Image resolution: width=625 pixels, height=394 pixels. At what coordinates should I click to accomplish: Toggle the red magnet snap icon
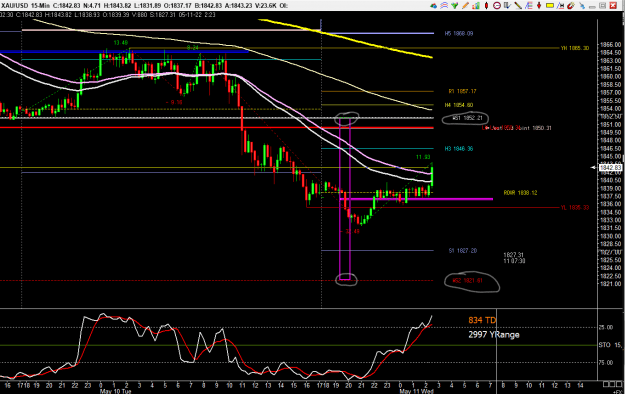(x=571, y=6)
